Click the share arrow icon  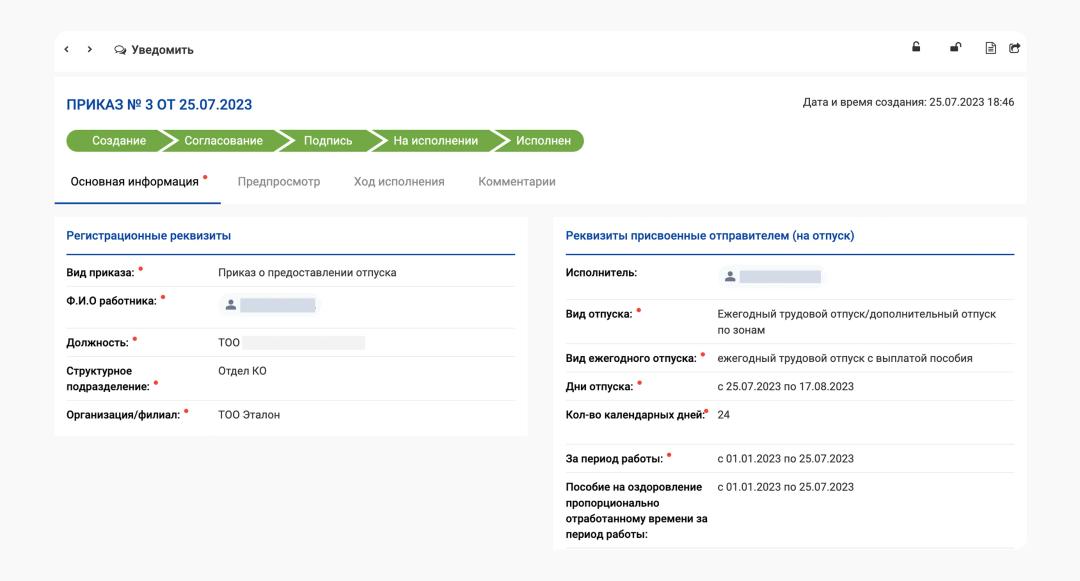tap(1014, 48)
